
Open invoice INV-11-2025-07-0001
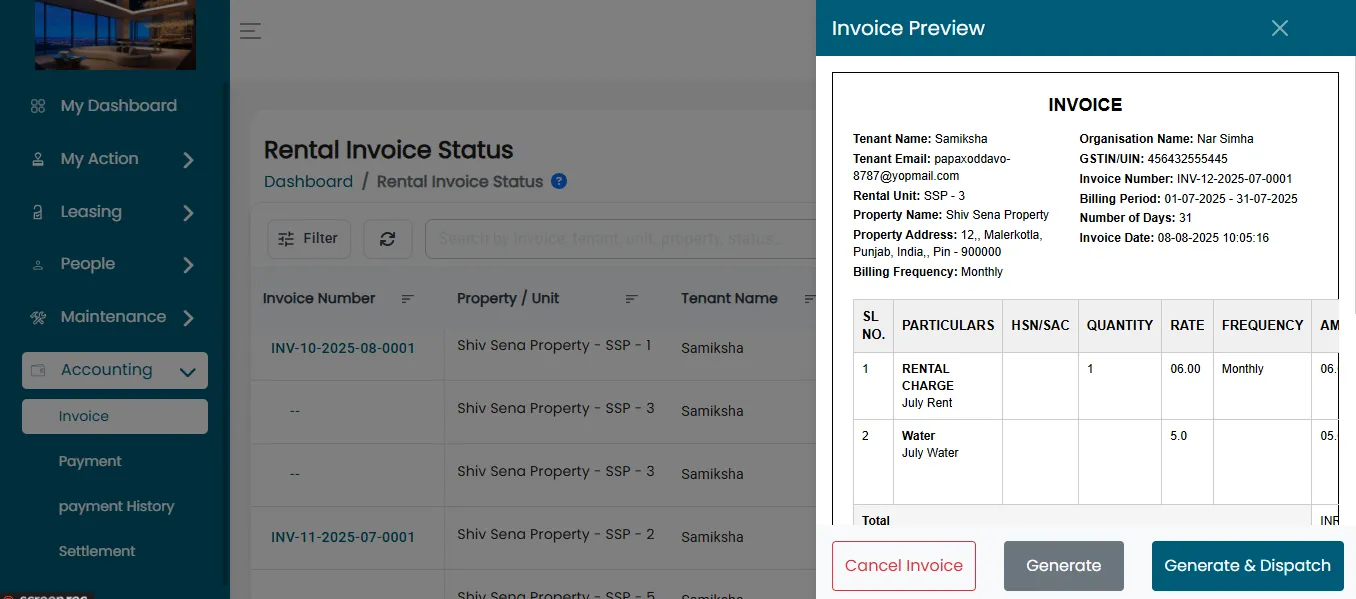343,537
